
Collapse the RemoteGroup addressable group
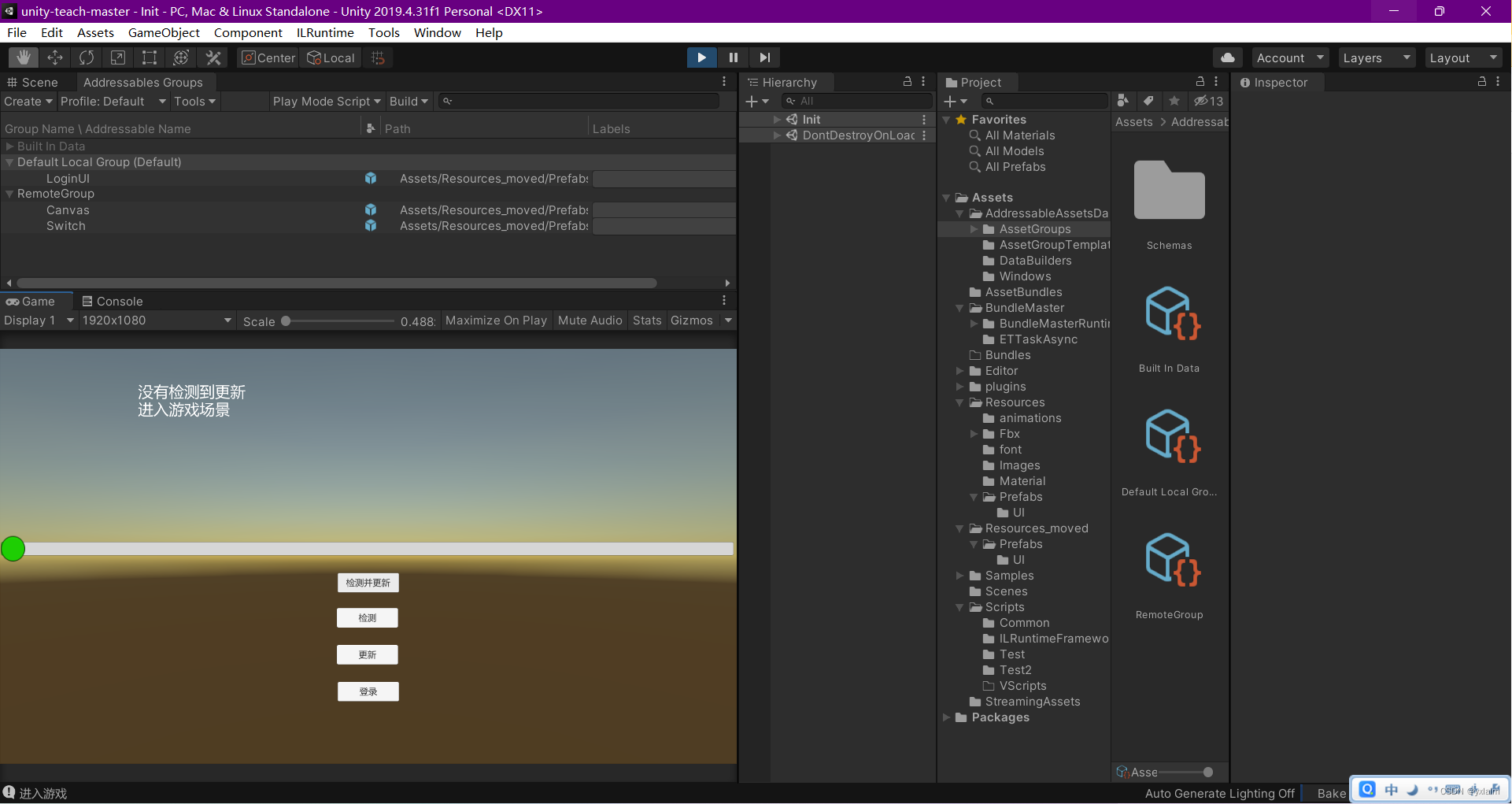click(9, 194)
